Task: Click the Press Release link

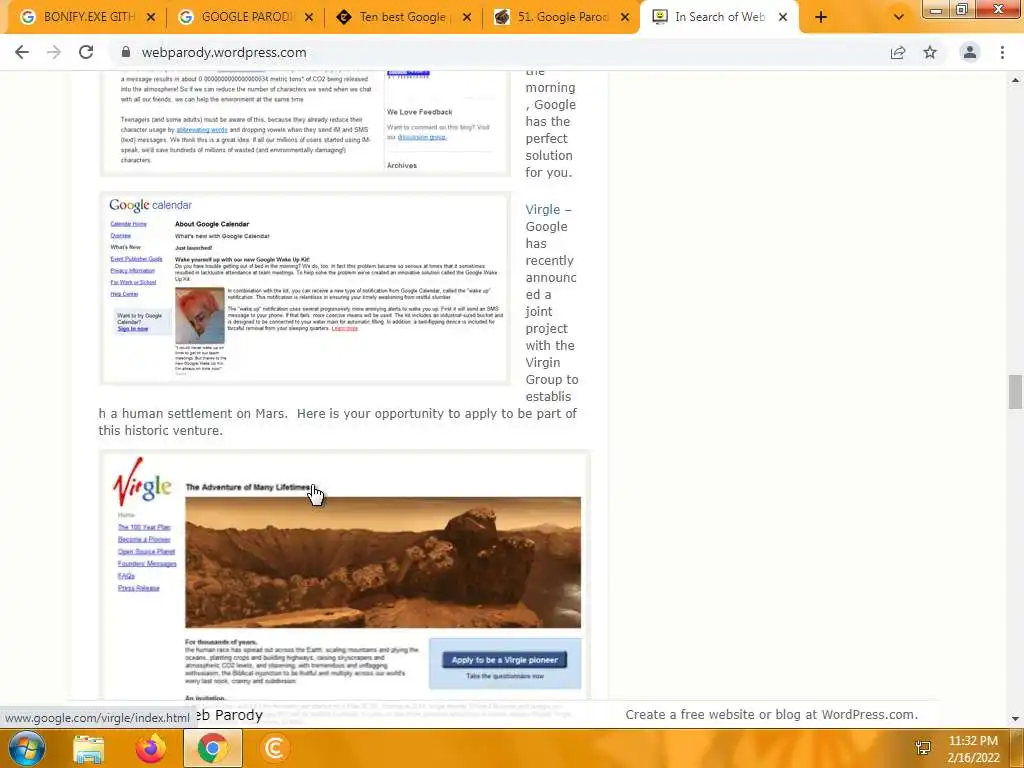Action: (138, 588)
